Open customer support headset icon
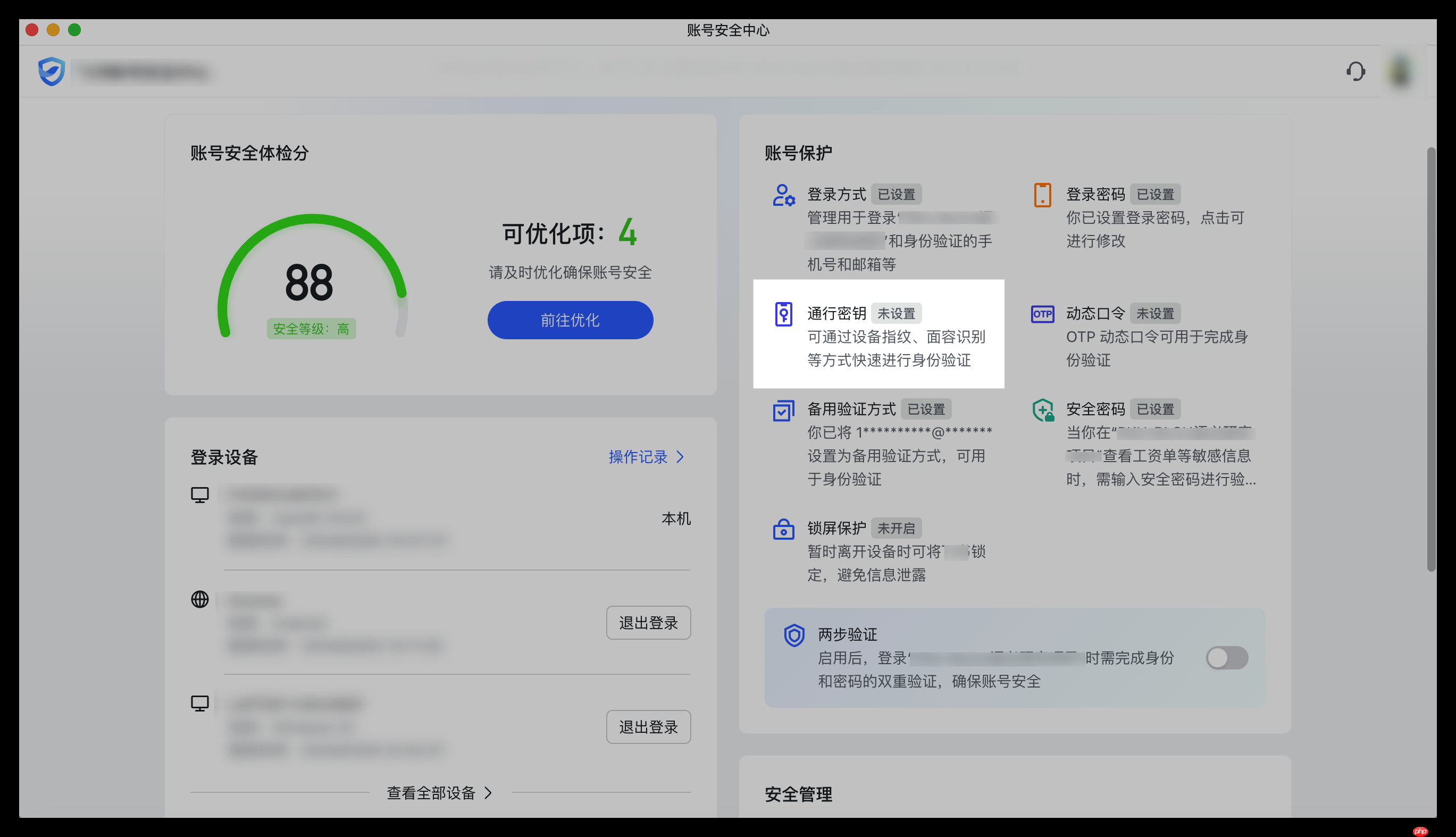 point(1355,71)
